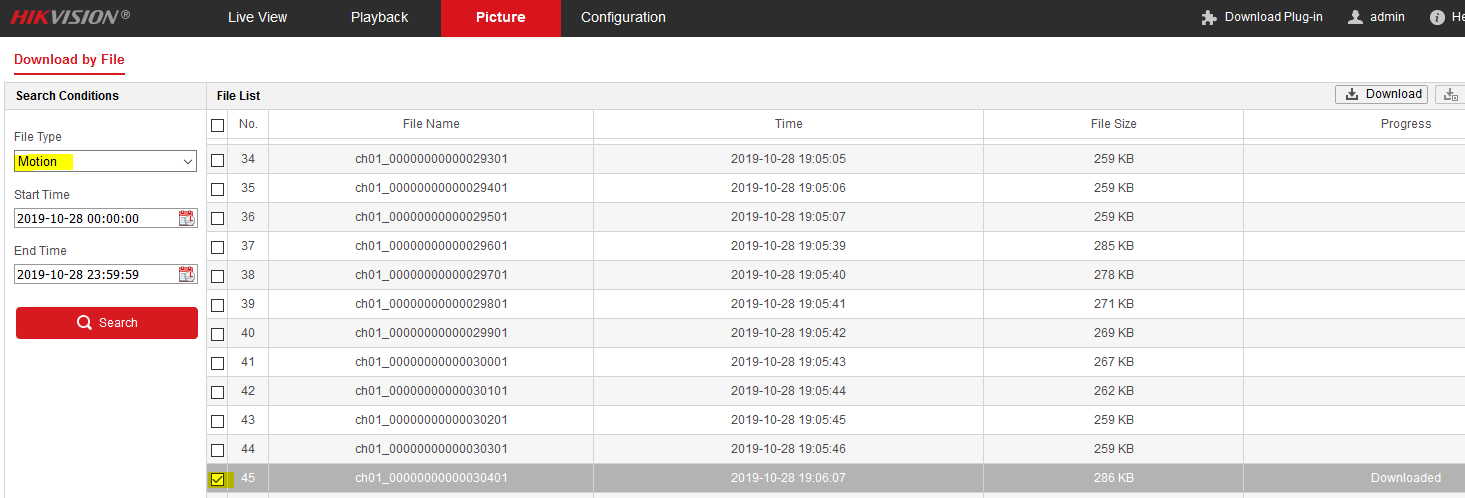Click the HIKVISION logo
Screen dimensions: 1465x498
point(70,17)
